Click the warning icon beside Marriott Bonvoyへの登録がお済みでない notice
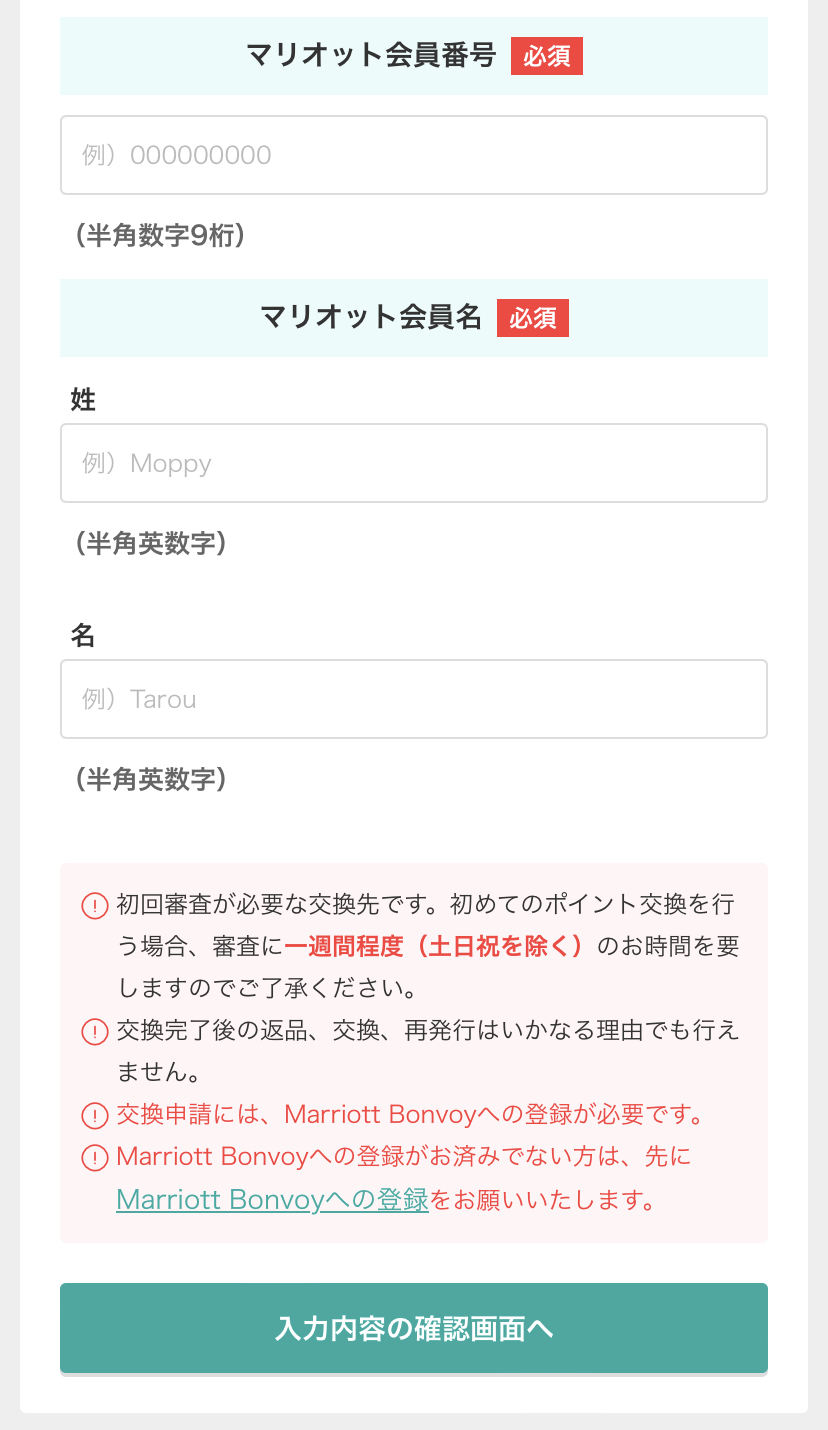 click(x=94, y=1158)
